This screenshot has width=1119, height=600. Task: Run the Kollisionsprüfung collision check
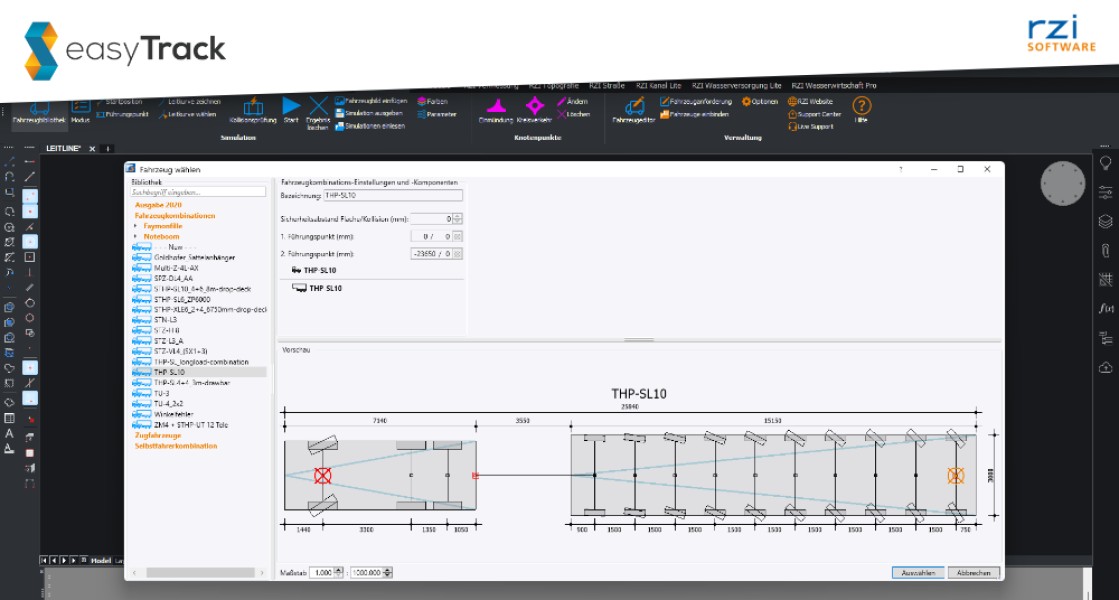[253, 112]
